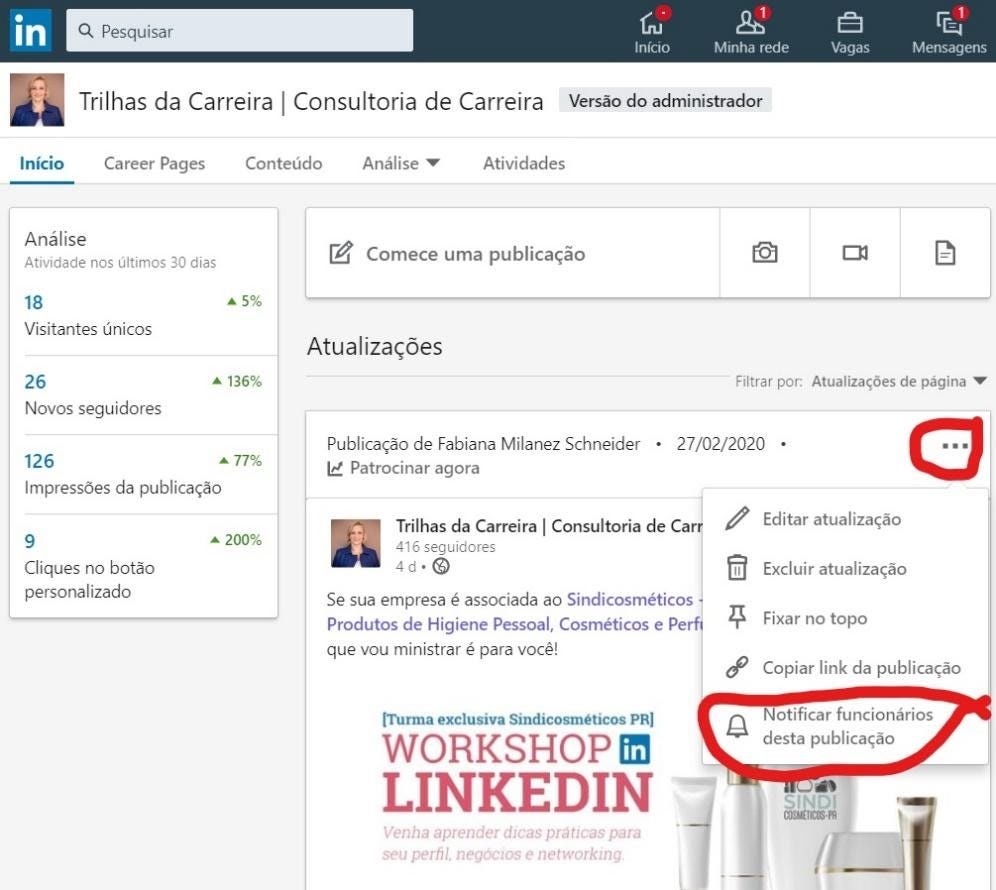996x890 pixels.
Task: Click the chain link icon in menu
Action: (737, 667)
